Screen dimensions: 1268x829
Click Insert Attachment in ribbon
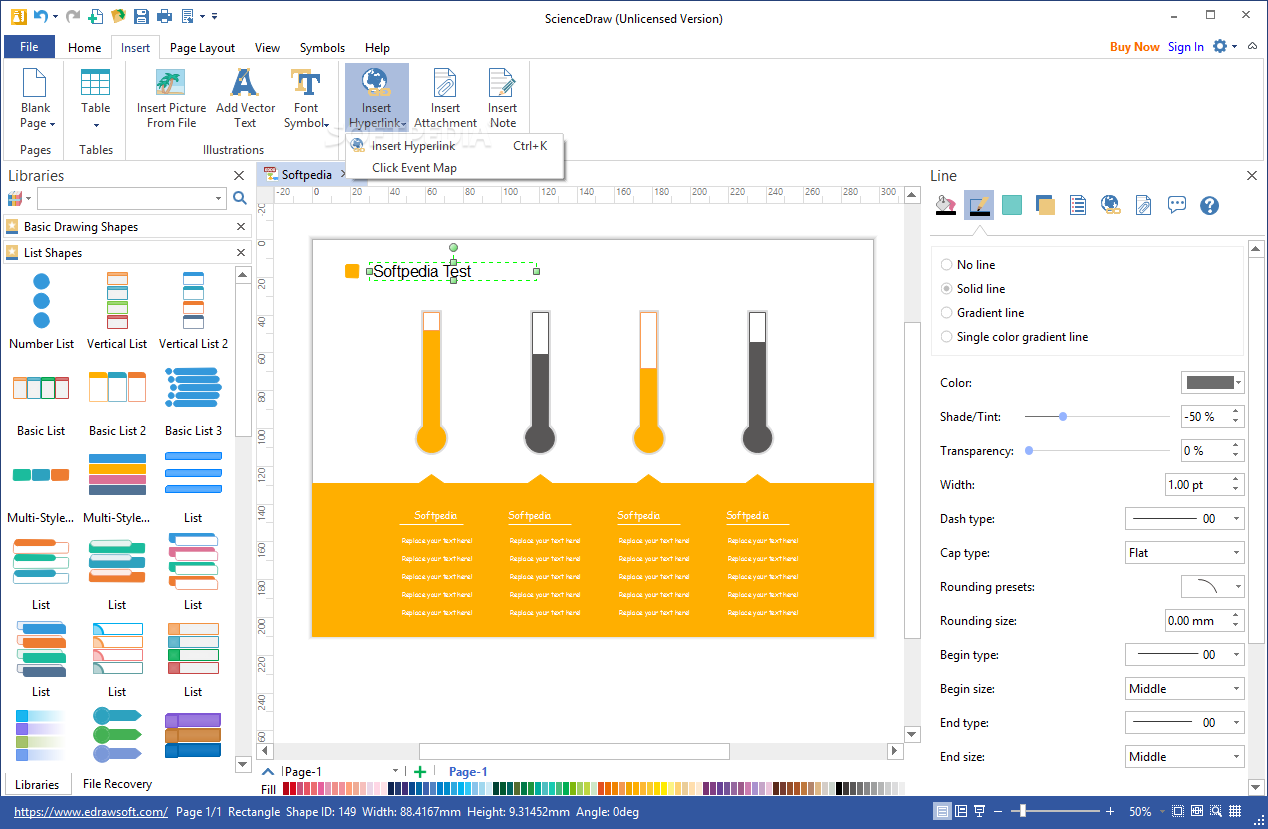point(446,98)
